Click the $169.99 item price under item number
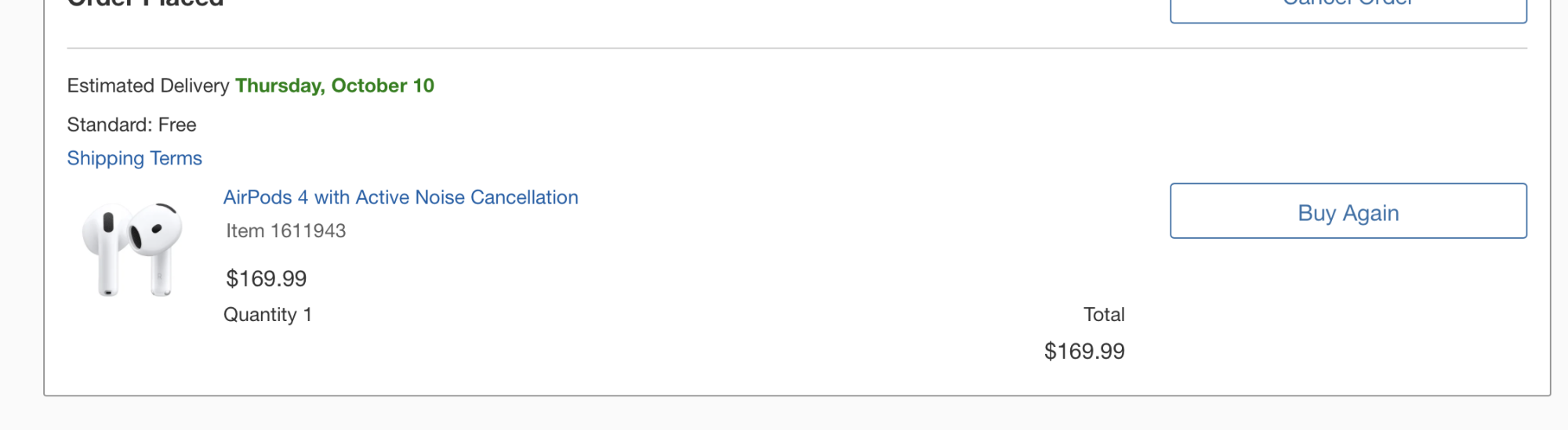 click(267, 279)
